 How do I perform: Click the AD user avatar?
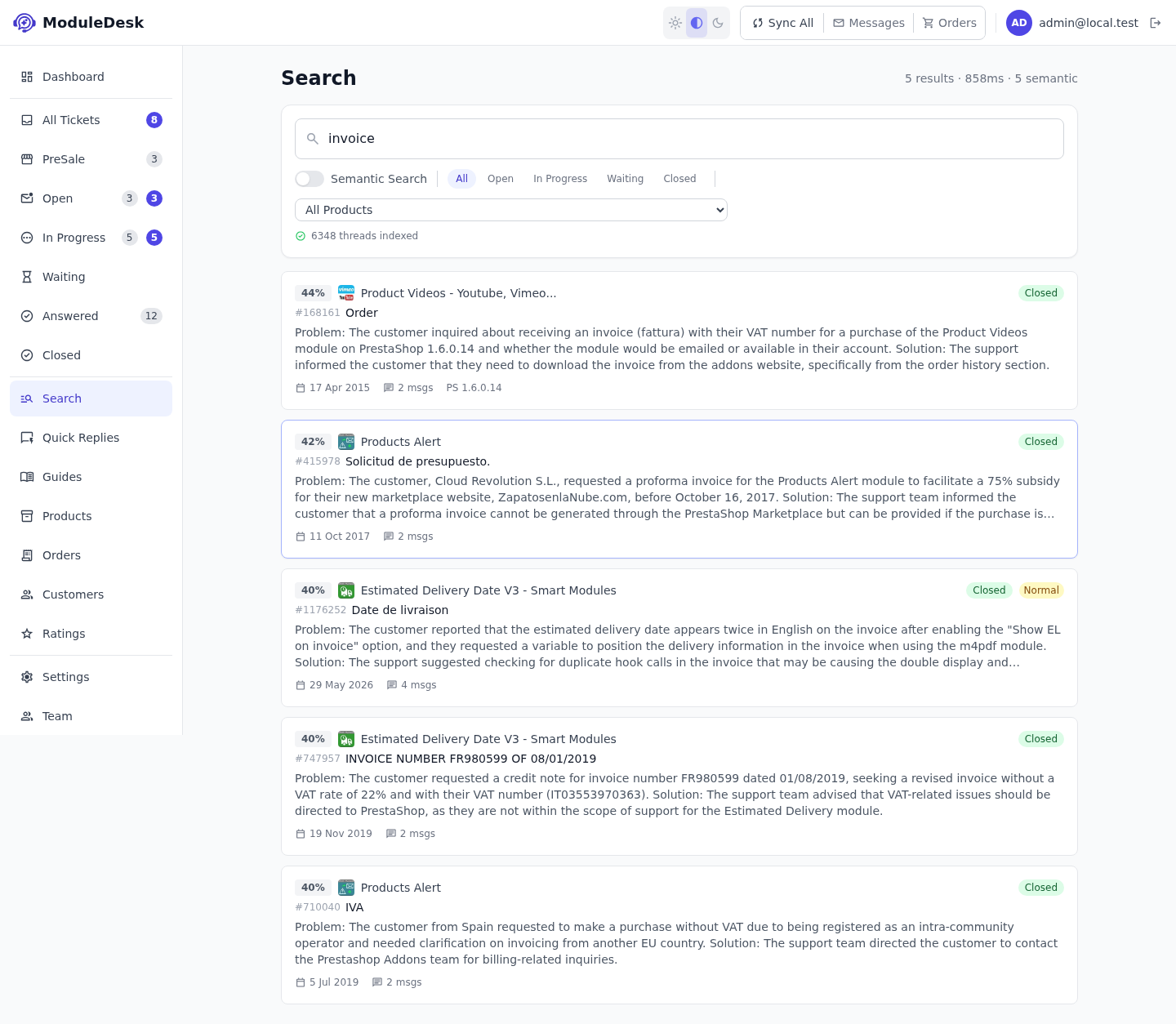click(x=1019, y=23)
